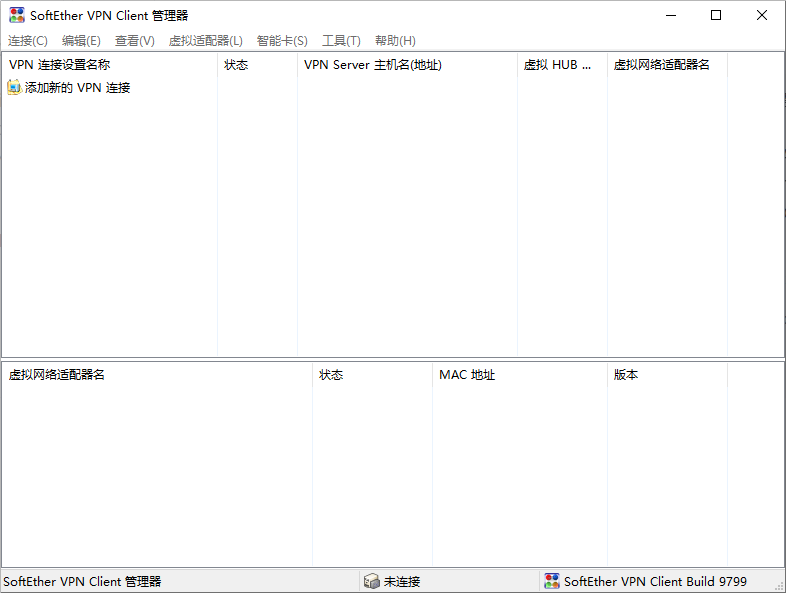Open the 虚拟适配器(L) menu
This screenshot has width=786, height=593.
point(206,41)
